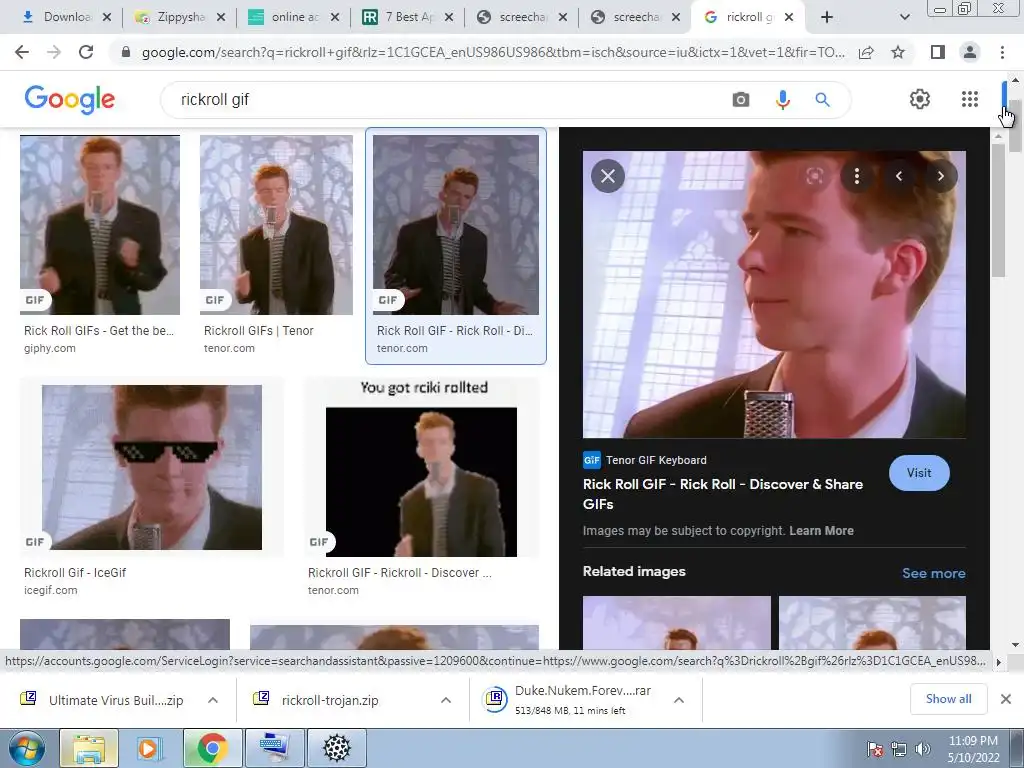Open the Chrome side panel
1024x768 pixels.
[938, 52]
